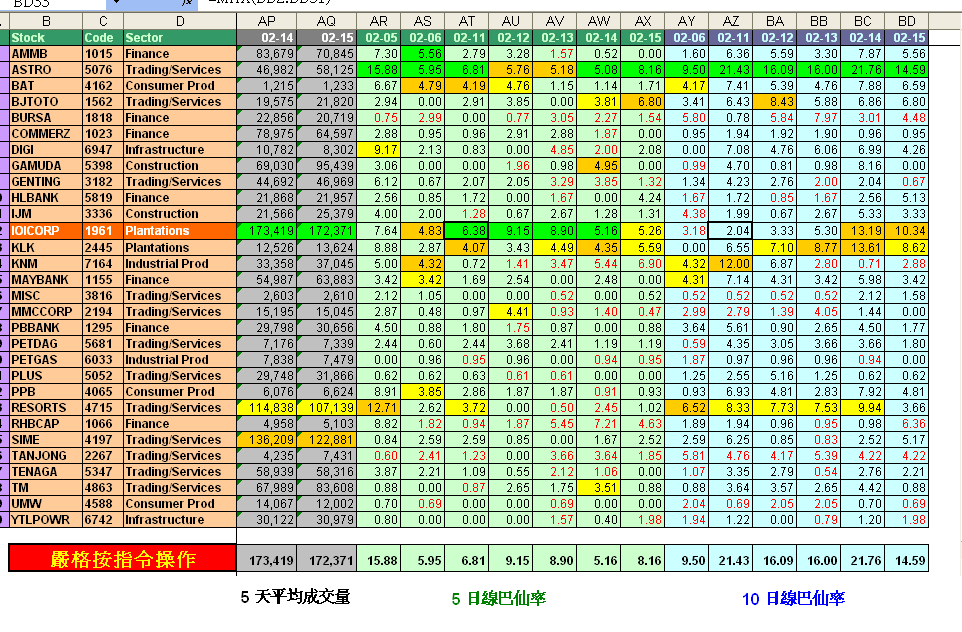Click 21.43 in the bottom summary row
962x632 pixels.
coord(731,560)
